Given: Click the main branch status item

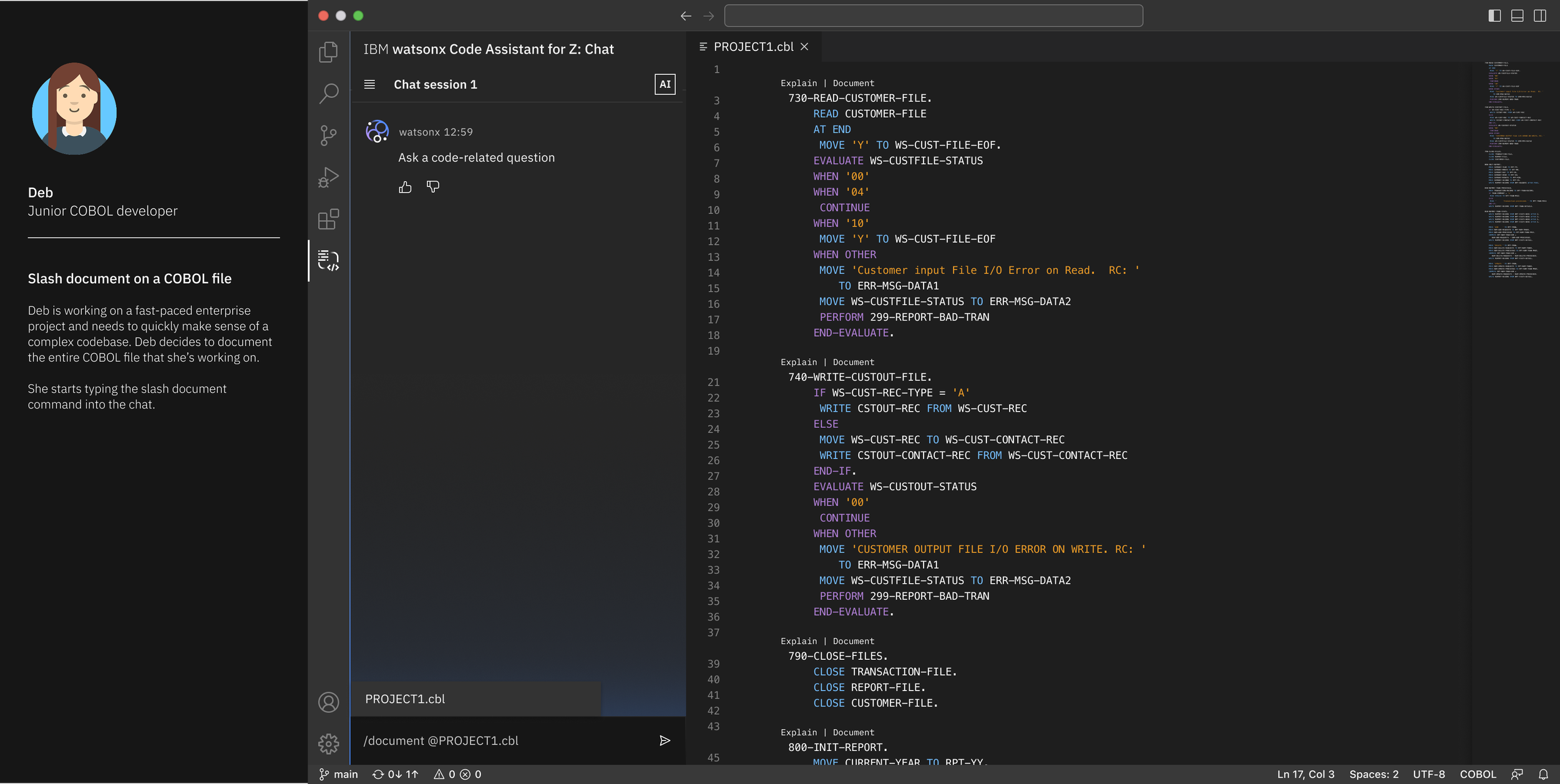Looking at the screenshot, I should pos(339,774).
